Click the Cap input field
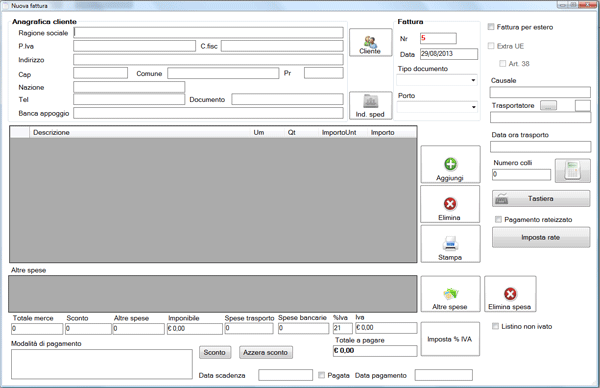 (x=101, y=73)
